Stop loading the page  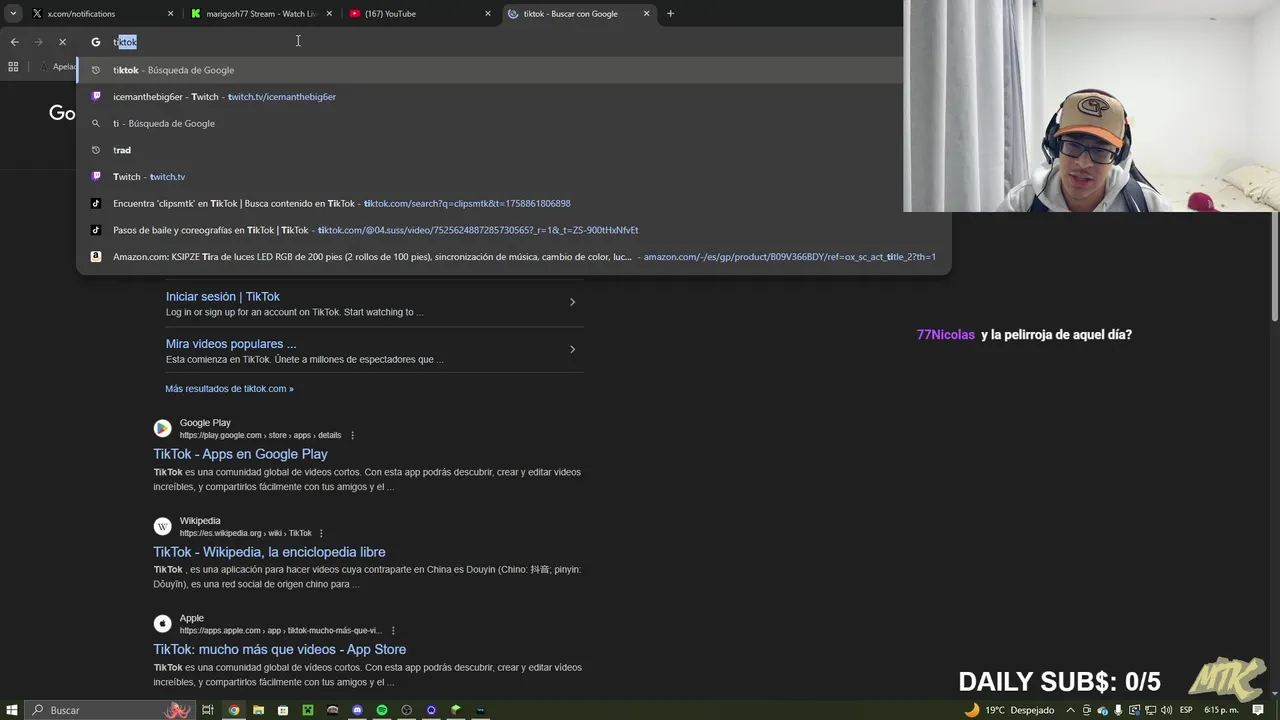(x=62, y=42)
